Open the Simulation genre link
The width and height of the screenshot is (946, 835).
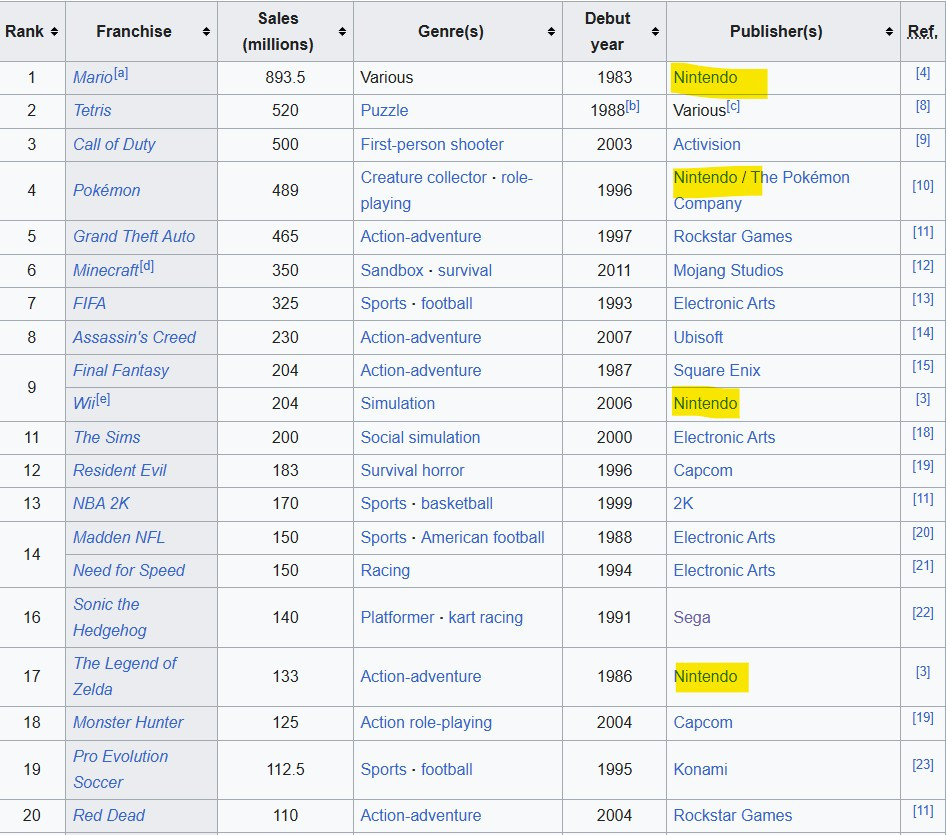[x=398, y=403]
